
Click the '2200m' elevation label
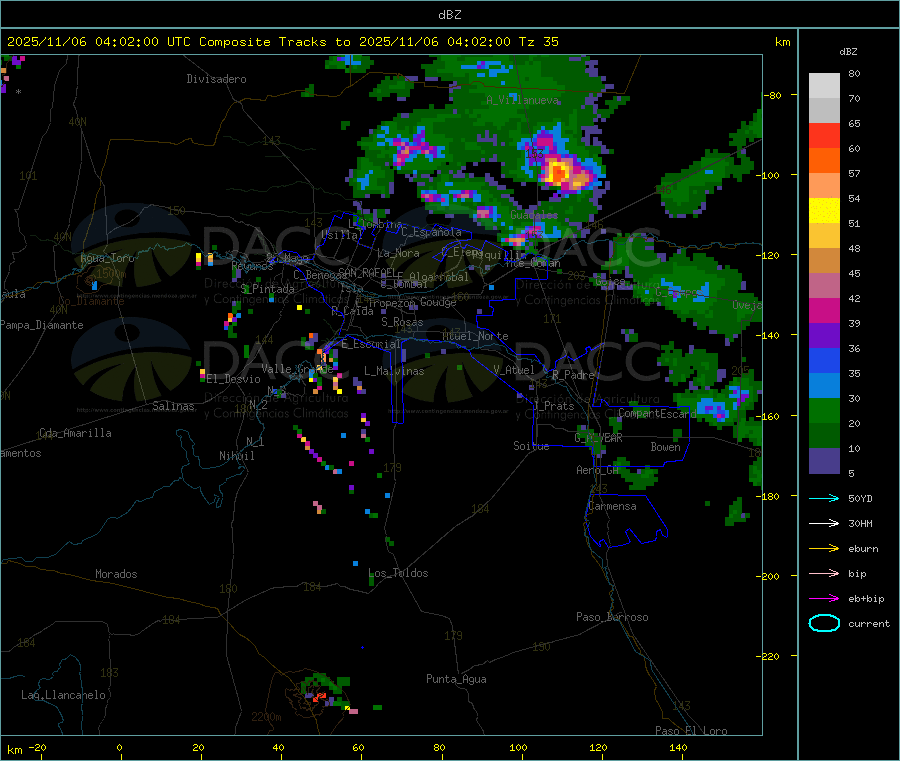[266, 717]
